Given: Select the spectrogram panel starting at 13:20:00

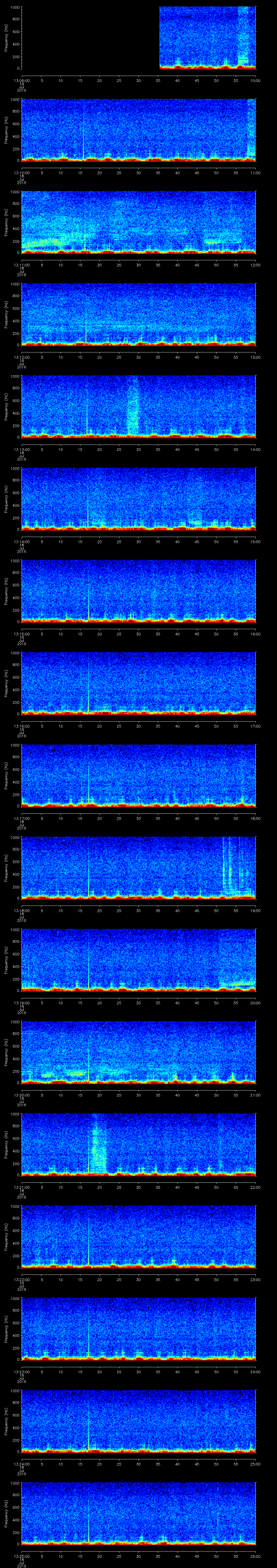Looking at the screenshot, I should [139, 1052].
